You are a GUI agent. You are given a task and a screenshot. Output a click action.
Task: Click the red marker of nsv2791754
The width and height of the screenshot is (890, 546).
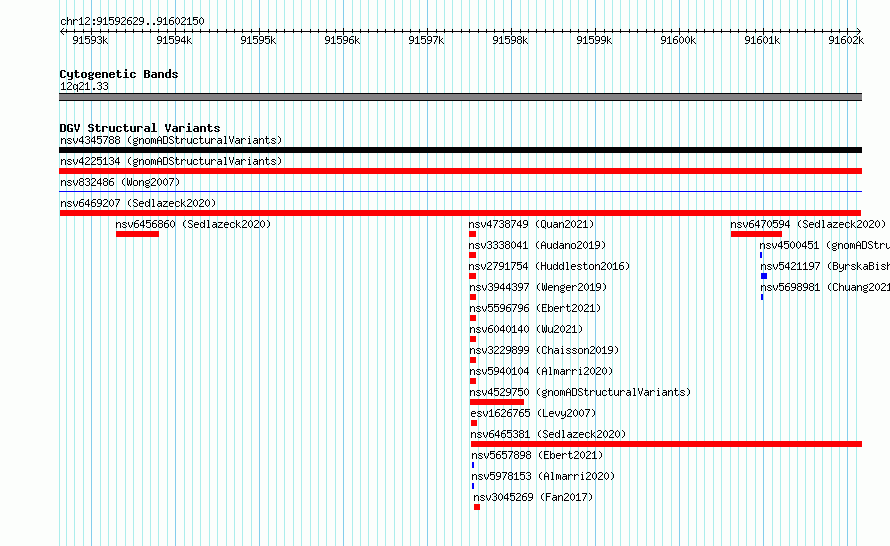tap(473, 276)
